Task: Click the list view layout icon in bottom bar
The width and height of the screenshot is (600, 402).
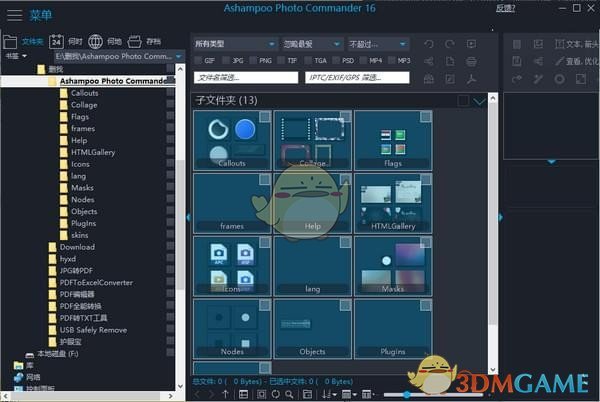Action: 243,394
